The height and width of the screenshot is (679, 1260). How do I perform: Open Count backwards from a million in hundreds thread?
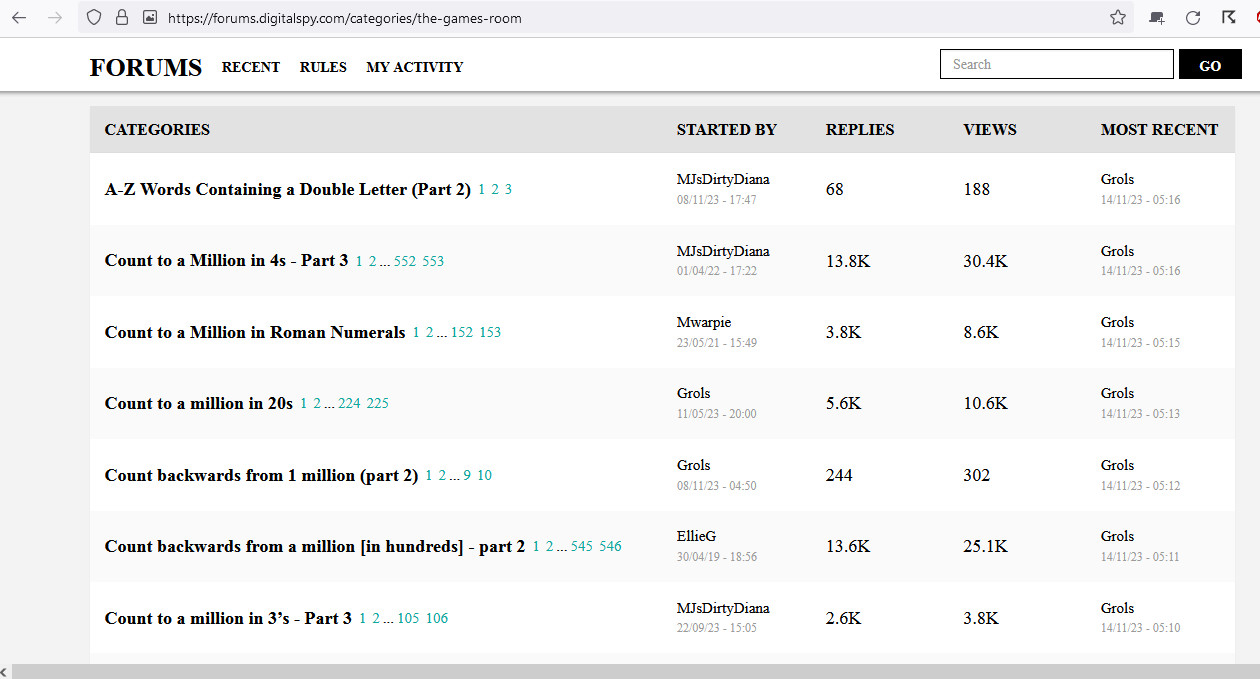click(315, 546)
